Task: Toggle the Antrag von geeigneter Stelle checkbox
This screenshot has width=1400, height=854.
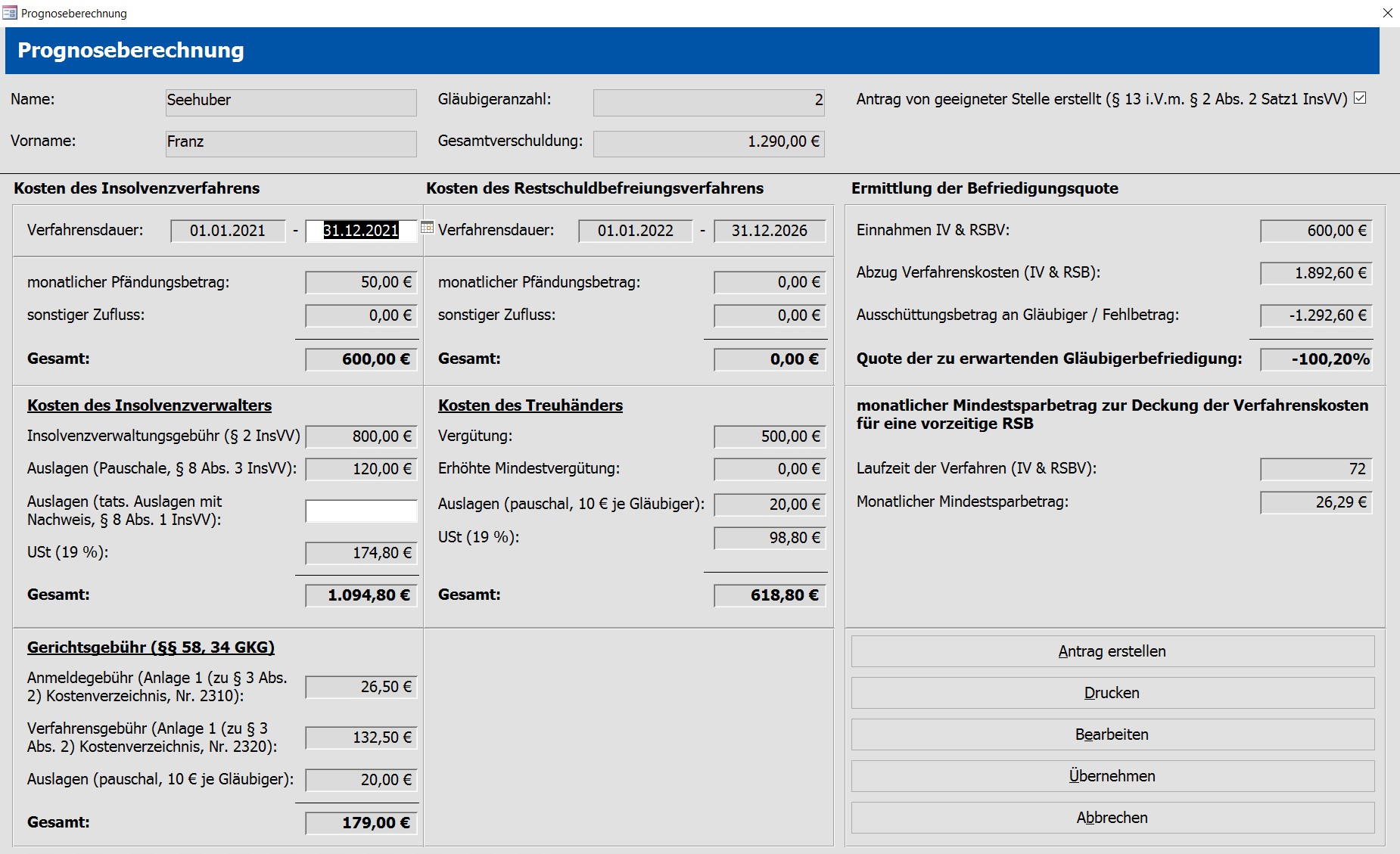Action: [1360, 98]
